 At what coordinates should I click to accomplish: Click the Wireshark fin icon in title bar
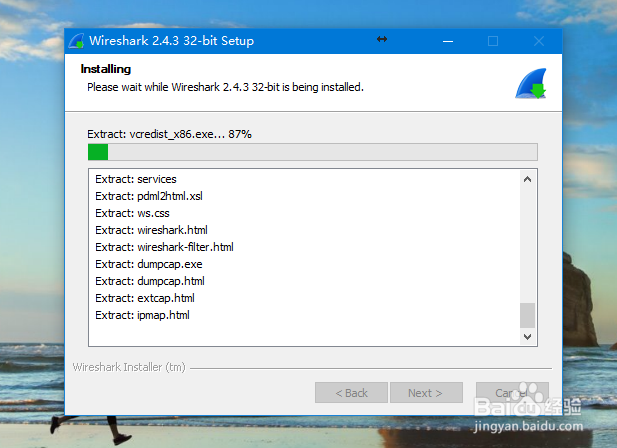[x=76, y=41]
